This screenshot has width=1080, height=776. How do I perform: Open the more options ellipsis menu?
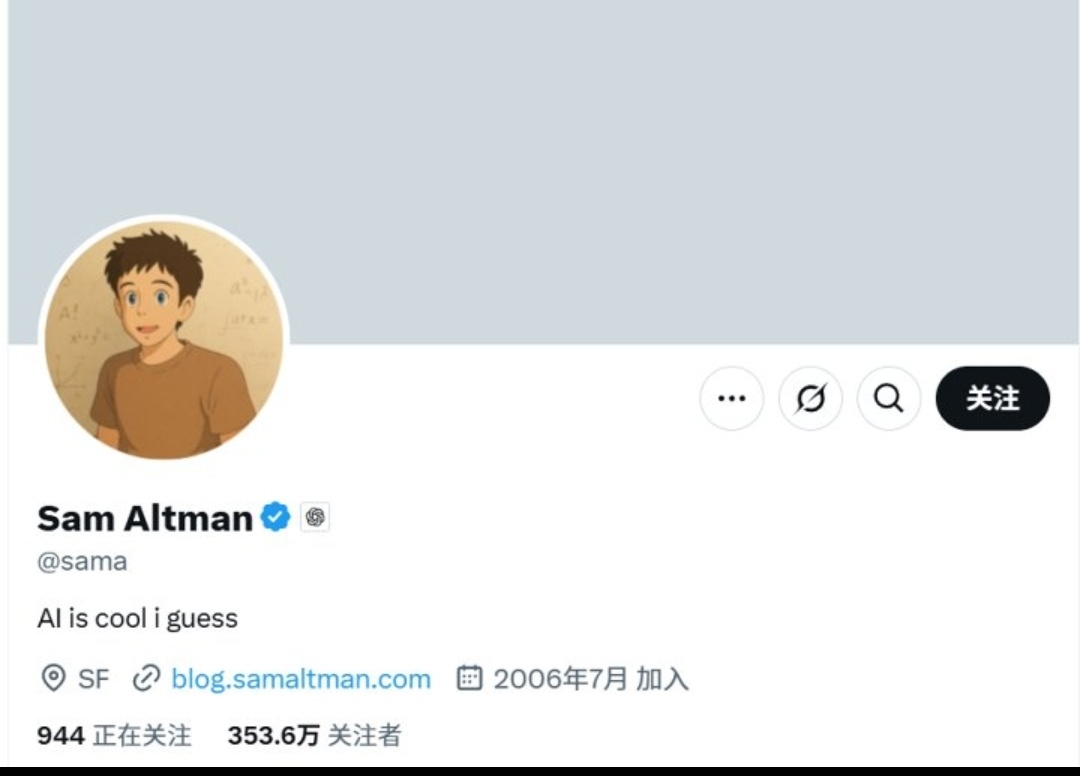pos(732,398)
